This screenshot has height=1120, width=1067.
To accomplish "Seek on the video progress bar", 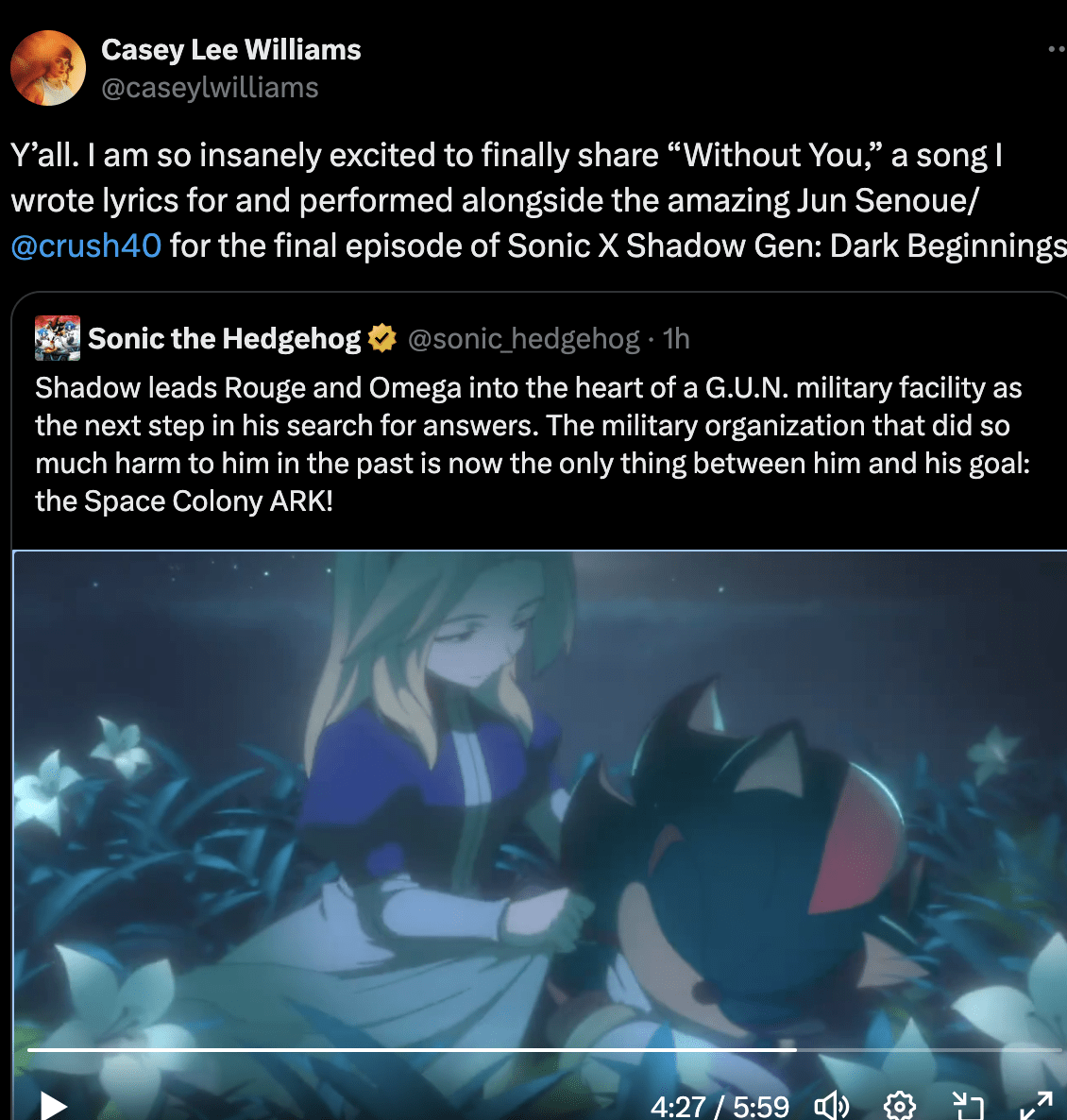I will [x=544, y=1049].
